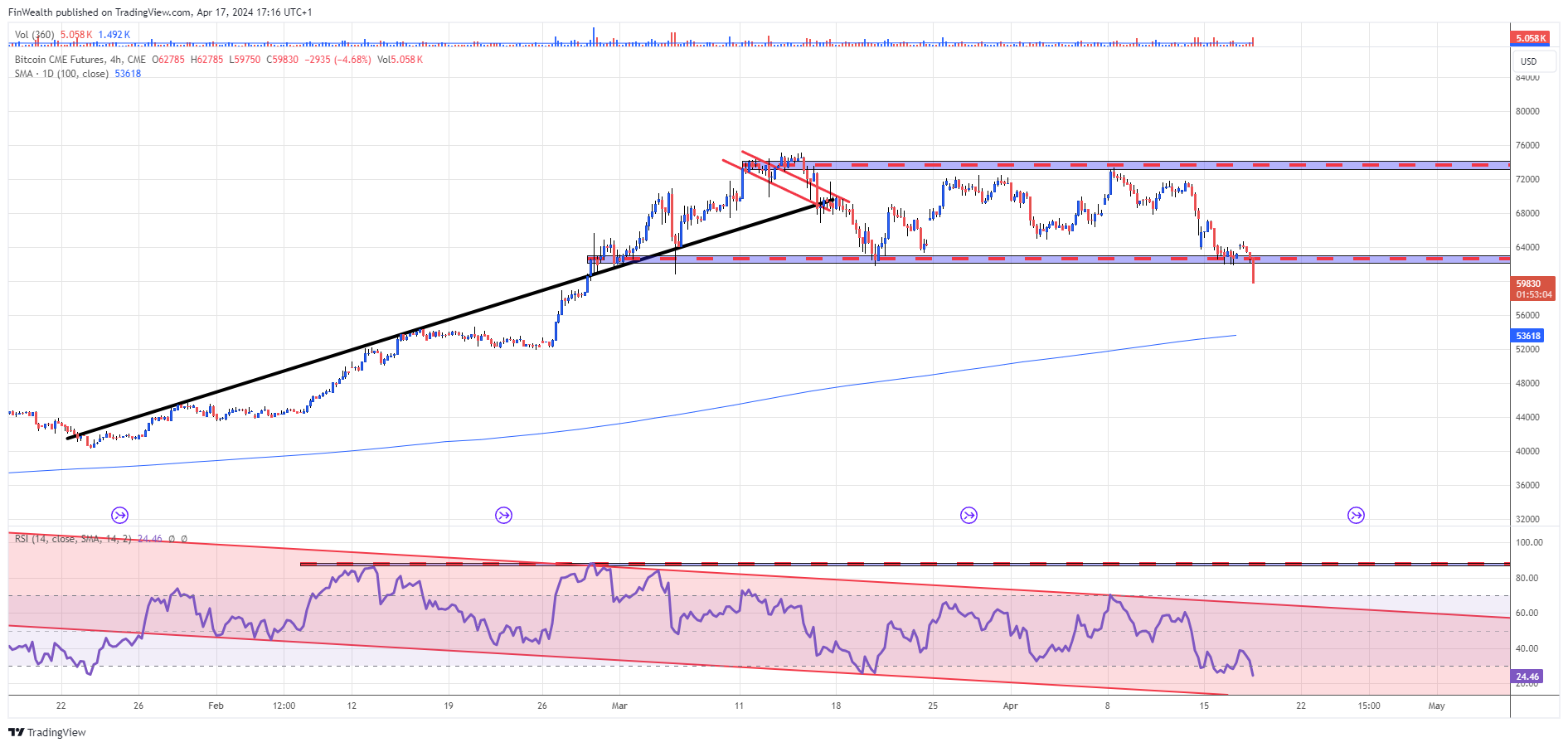
Task: Click the rollover marker icon in late April
Action: click(x=1356, y=516)
